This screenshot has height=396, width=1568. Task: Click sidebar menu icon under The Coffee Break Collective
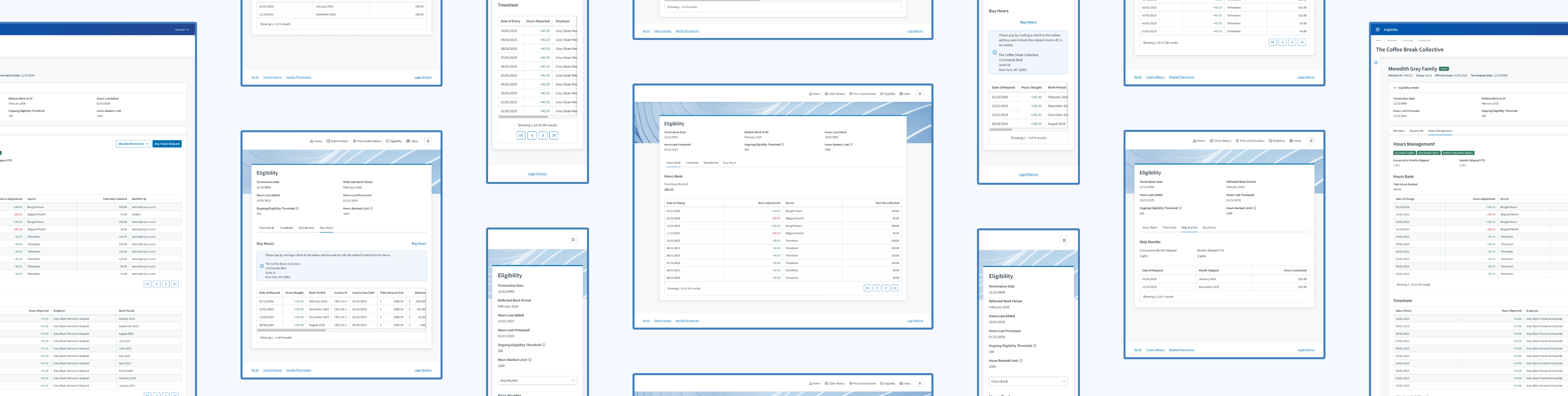point(1376,63)
